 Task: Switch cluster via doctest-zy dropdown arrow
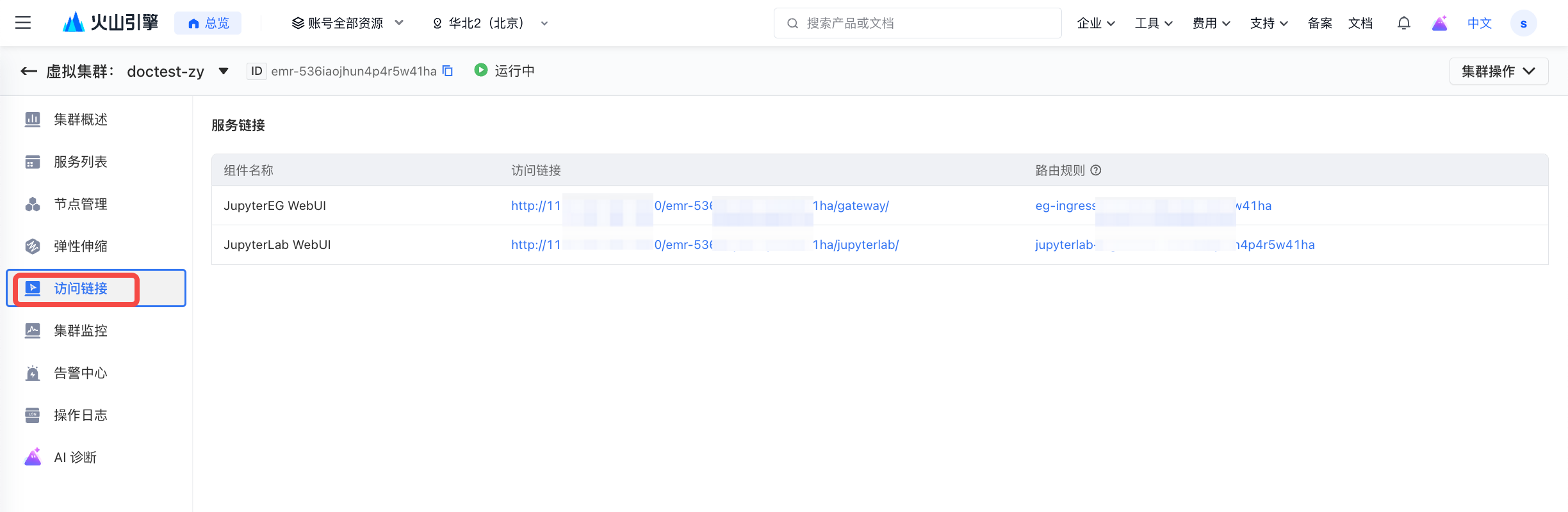(x=224, y=71)
